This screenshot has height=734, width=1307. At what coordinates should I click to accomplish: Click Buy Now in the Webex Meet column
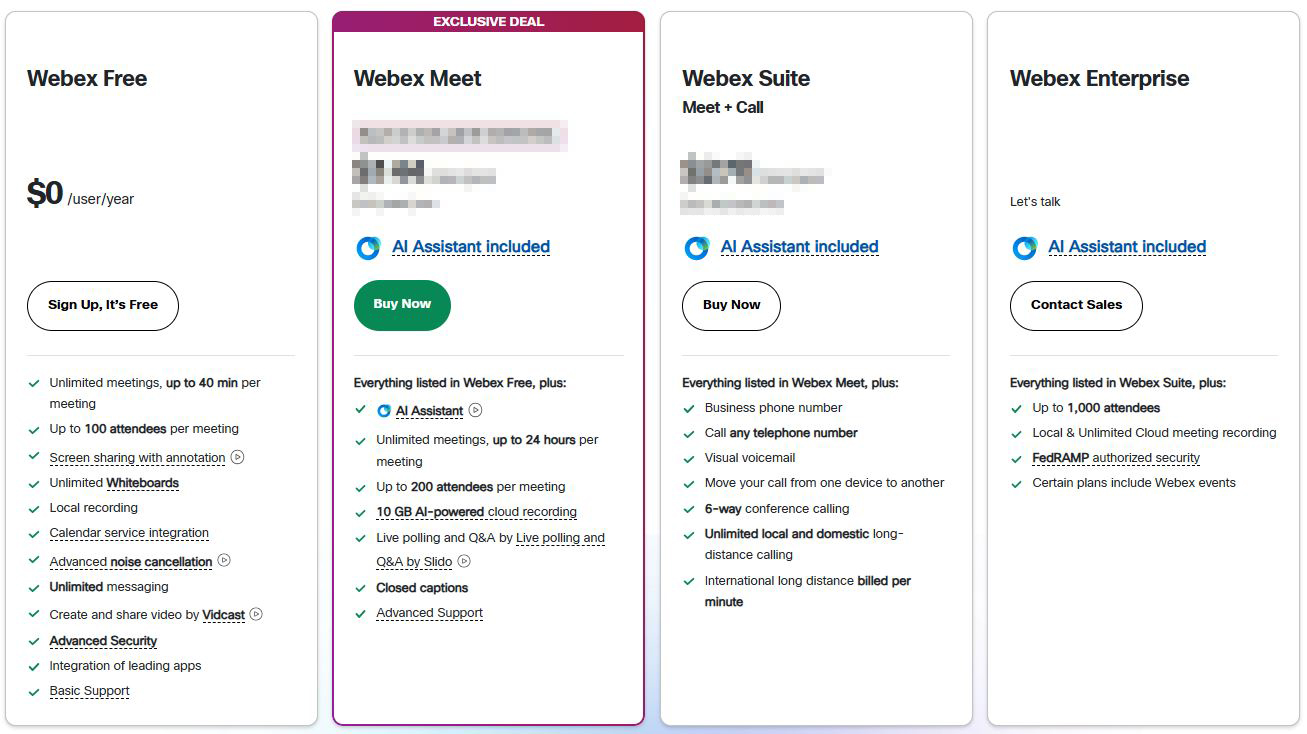click(402, 306)
